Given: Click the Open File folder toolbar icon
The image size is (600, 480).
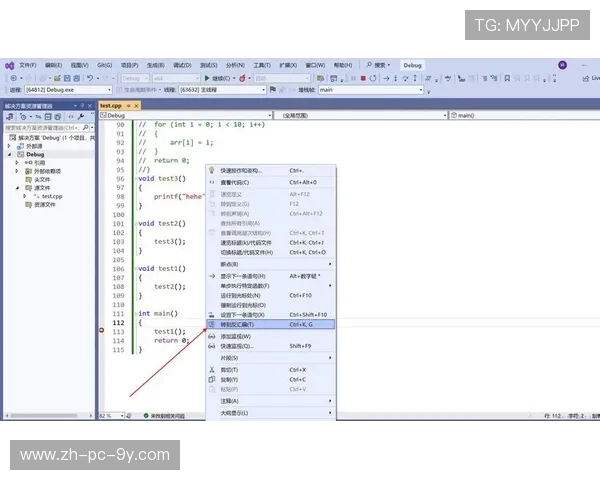Looking at the screenshot, I should 57,78.
